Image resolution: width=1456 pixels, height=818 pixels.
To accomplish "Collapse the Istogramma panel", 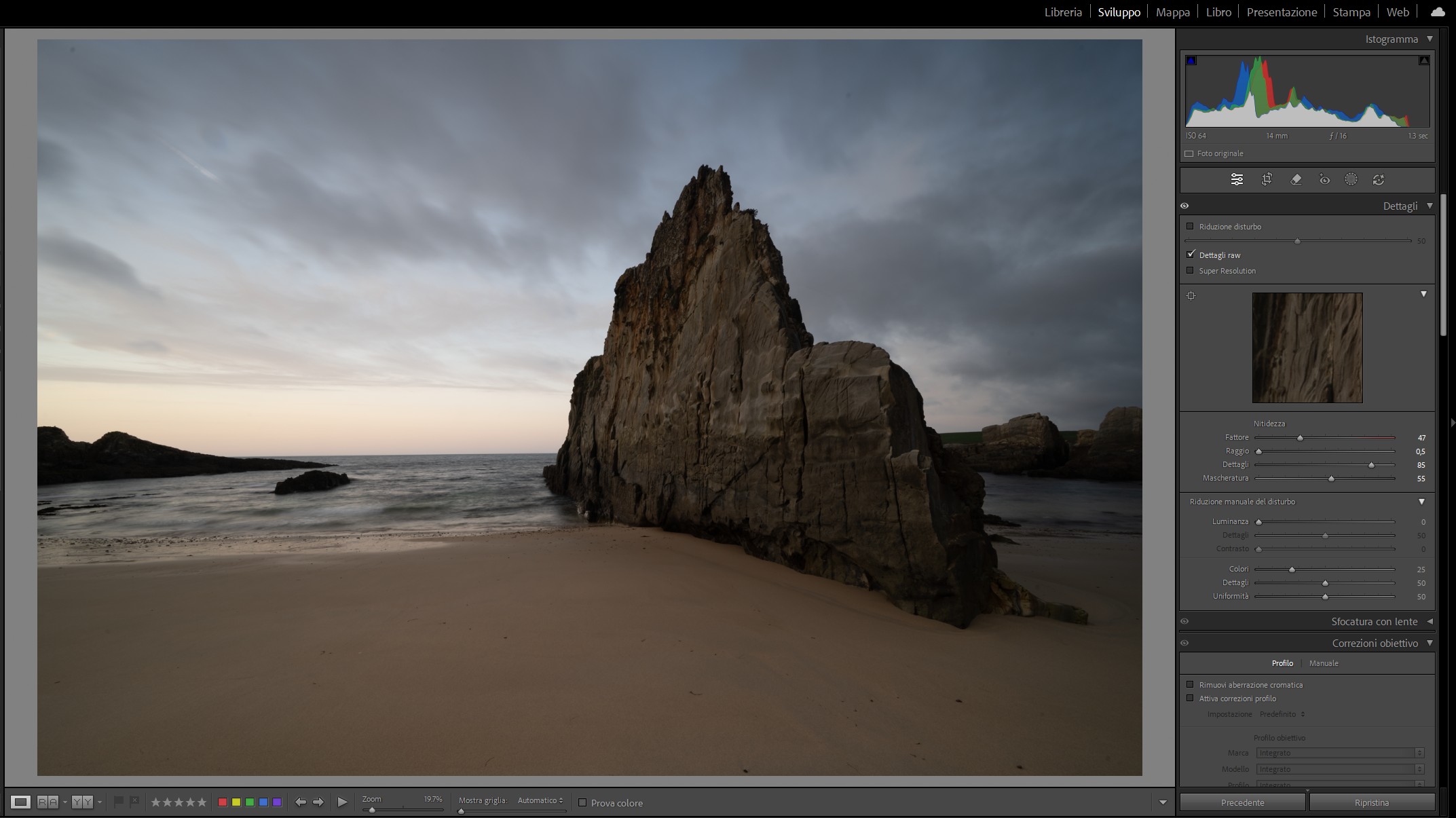I will [x=1430, y=39].
